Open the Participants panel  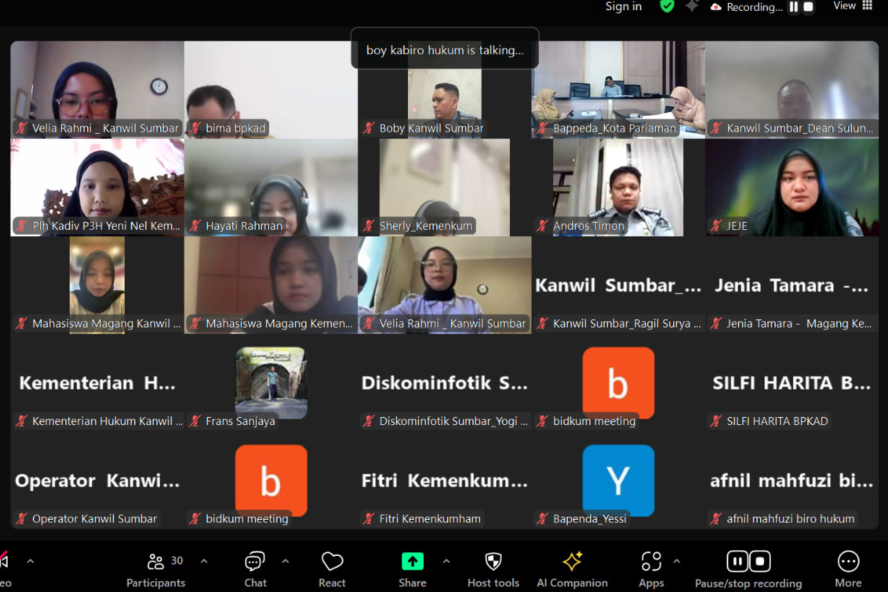[156, 569]
